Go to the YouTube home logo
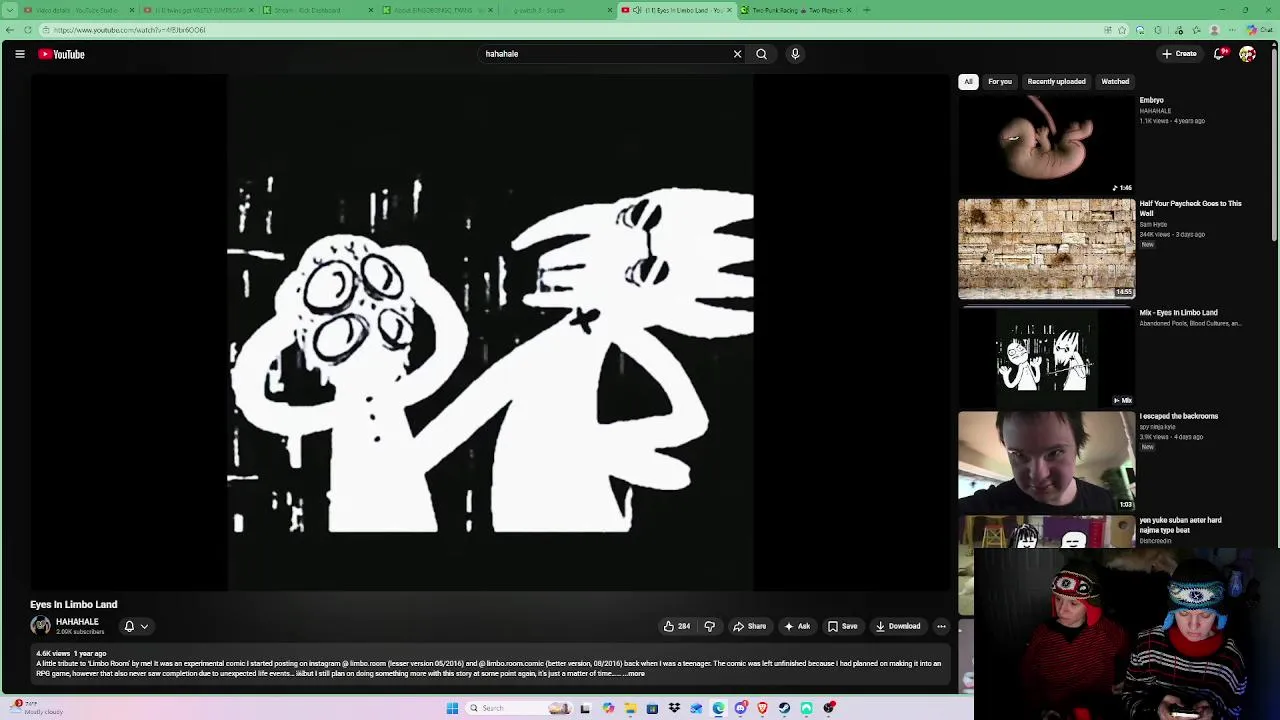Screen dimensions: 1280x720 coord(62,54)
